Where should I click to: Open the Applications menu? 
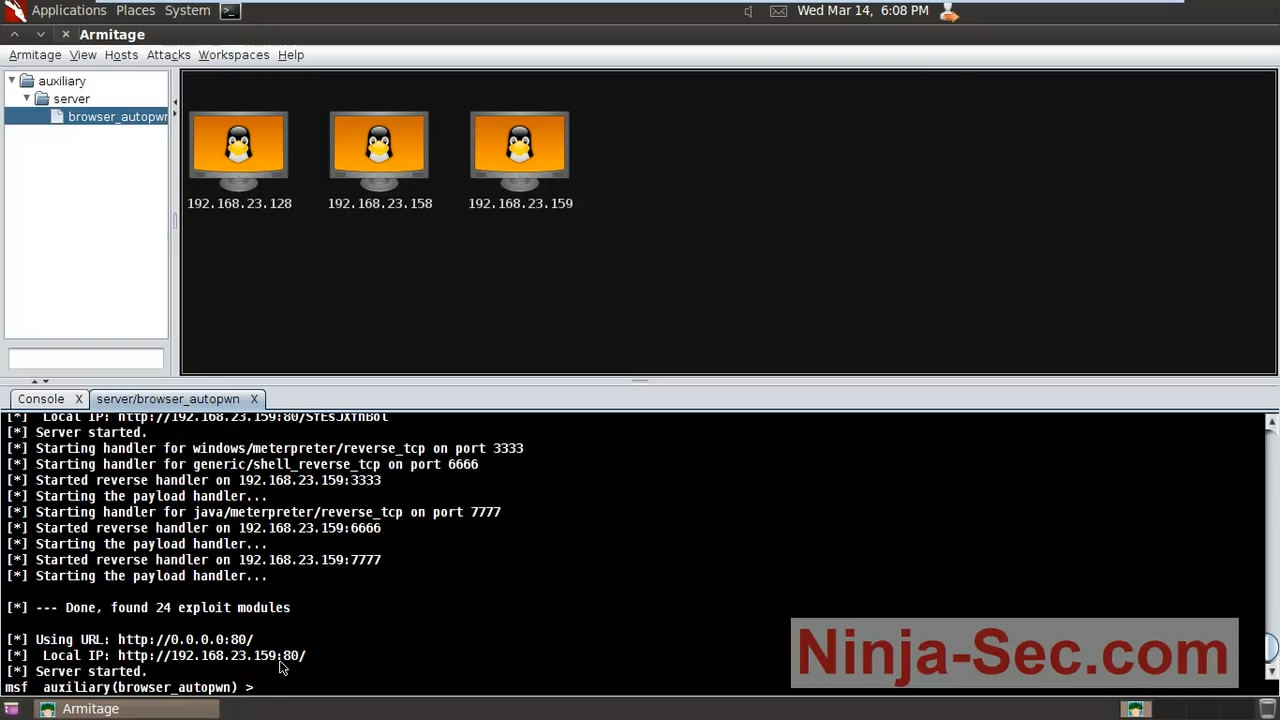69,11
